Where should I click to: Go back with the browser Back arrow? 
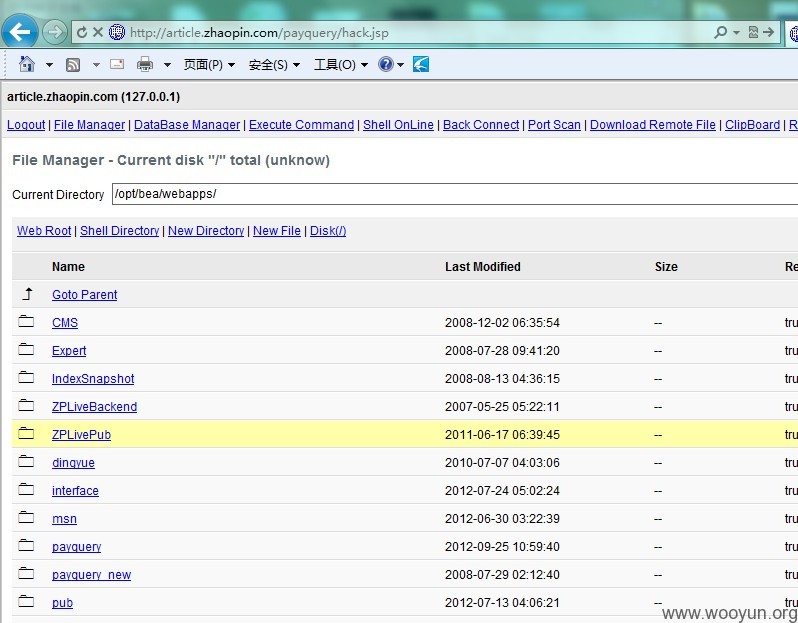(20, 32)
